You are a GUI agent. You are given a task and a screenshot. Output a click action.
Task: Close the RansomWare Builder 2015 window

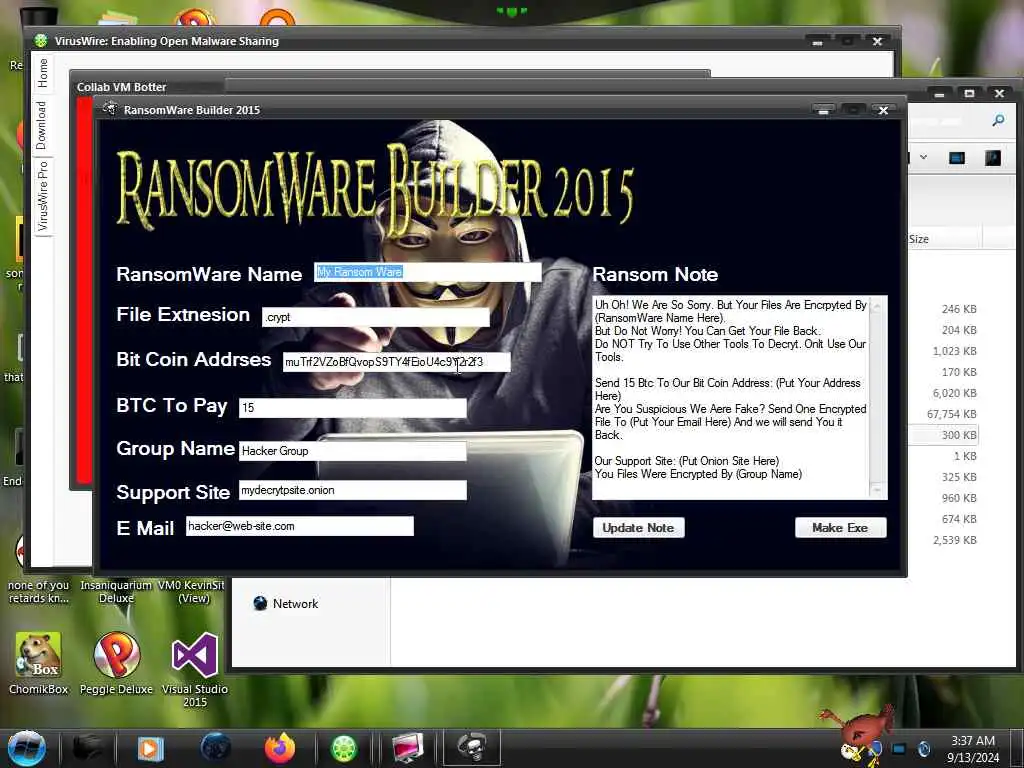(x=883, y=110)
